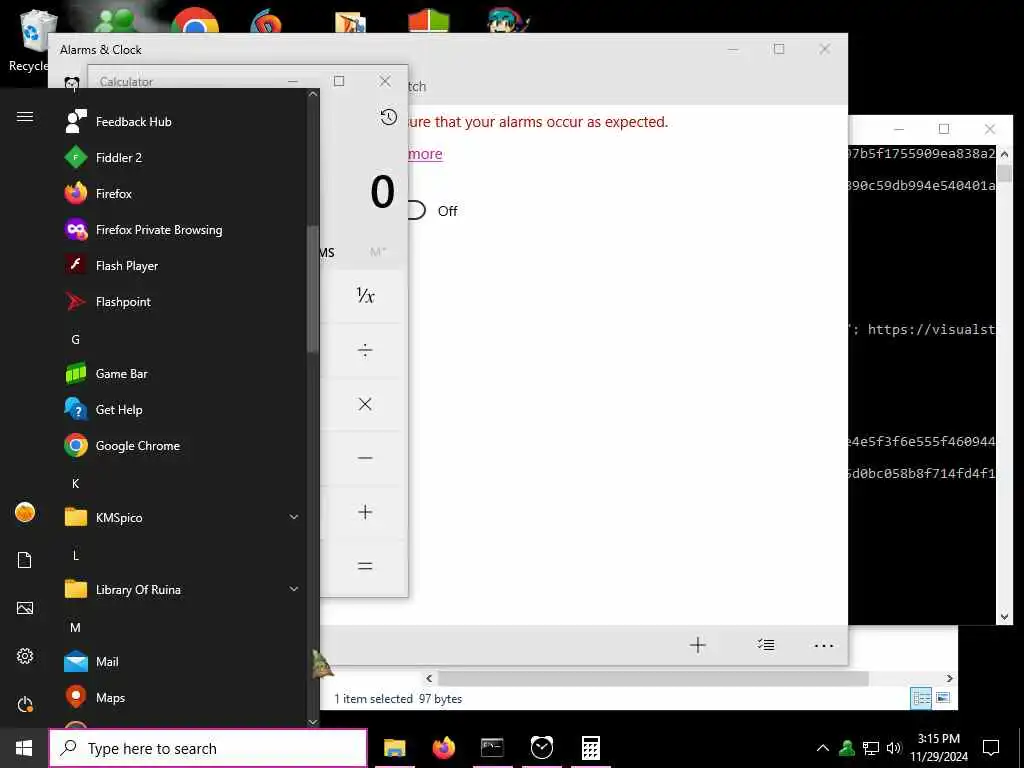This screenshot has height=768, width=1024.
Task: Open Maps app from Start menu
Action: 183,697
